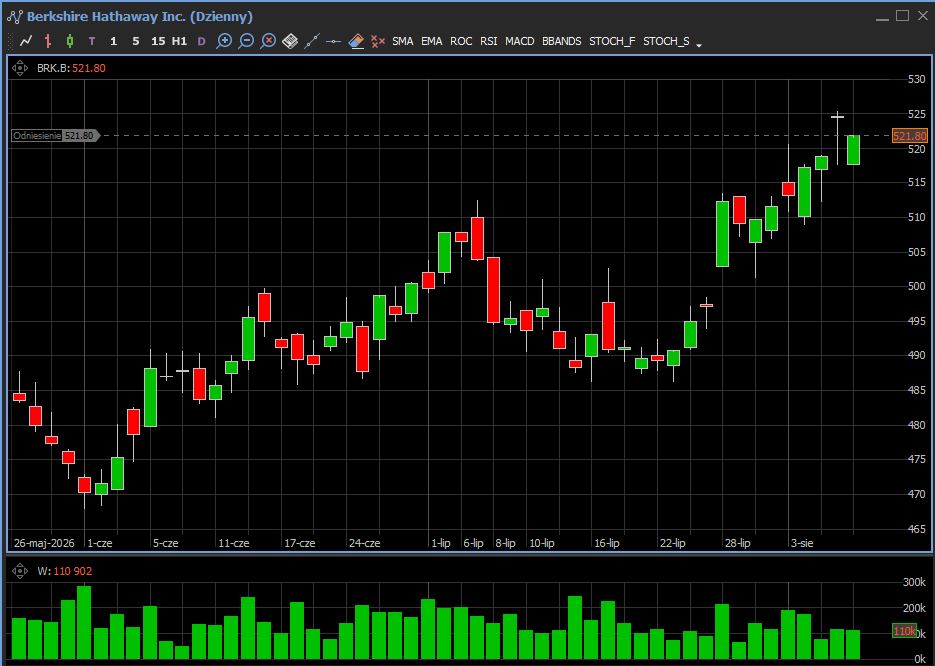Click the chart window icon in title bar
Image resolution: width=935 pixels, height=666 pixels.
(14, 17)
